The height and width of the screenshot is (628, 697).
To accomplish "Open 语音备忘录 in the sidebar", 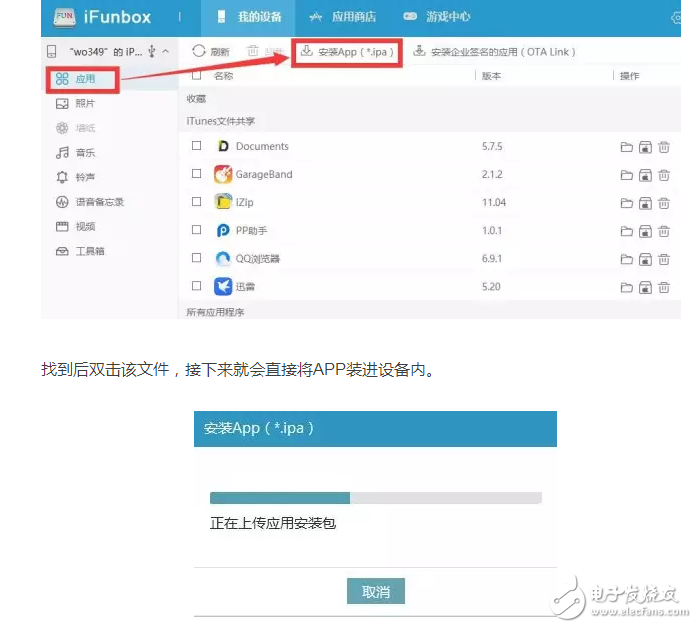I will coord(90,202).
